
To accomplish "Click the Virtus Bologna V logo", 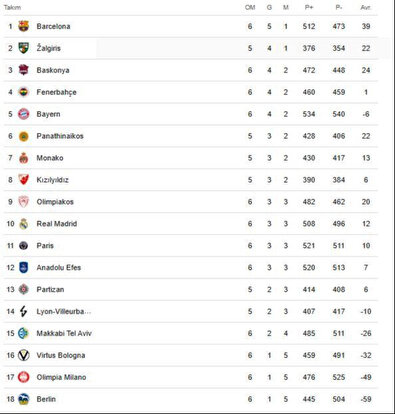I will [23, 355].
